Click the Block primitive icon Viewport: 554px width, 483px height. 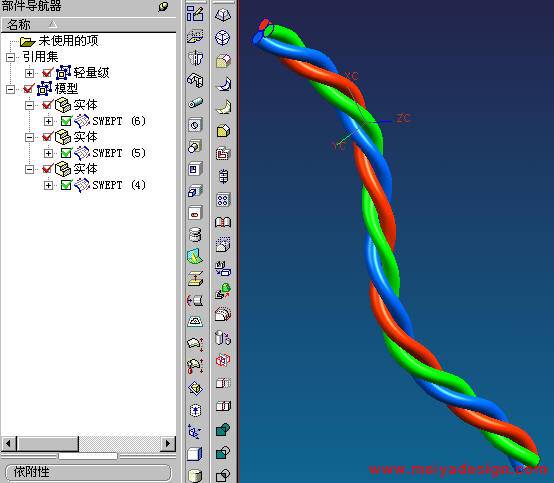click(195, 454)
